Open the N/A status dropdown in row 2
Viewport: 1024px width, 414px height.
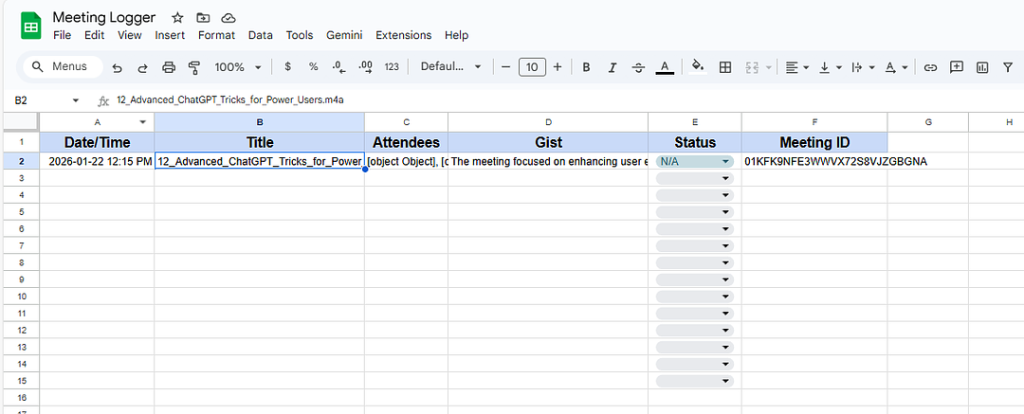695,161
